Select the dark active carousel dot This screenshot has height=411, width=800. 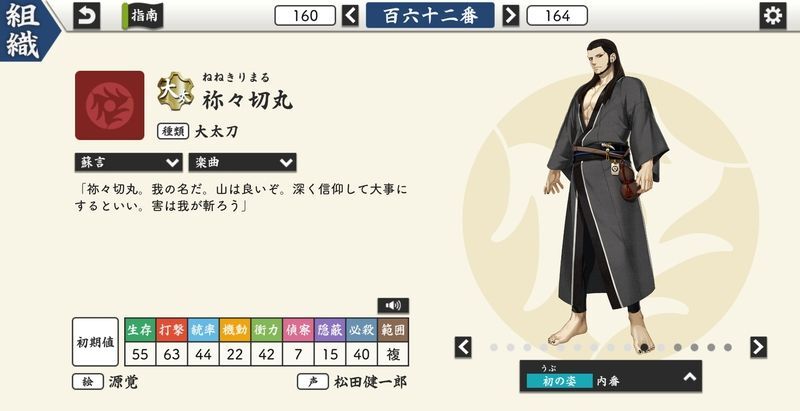[644, 347]
